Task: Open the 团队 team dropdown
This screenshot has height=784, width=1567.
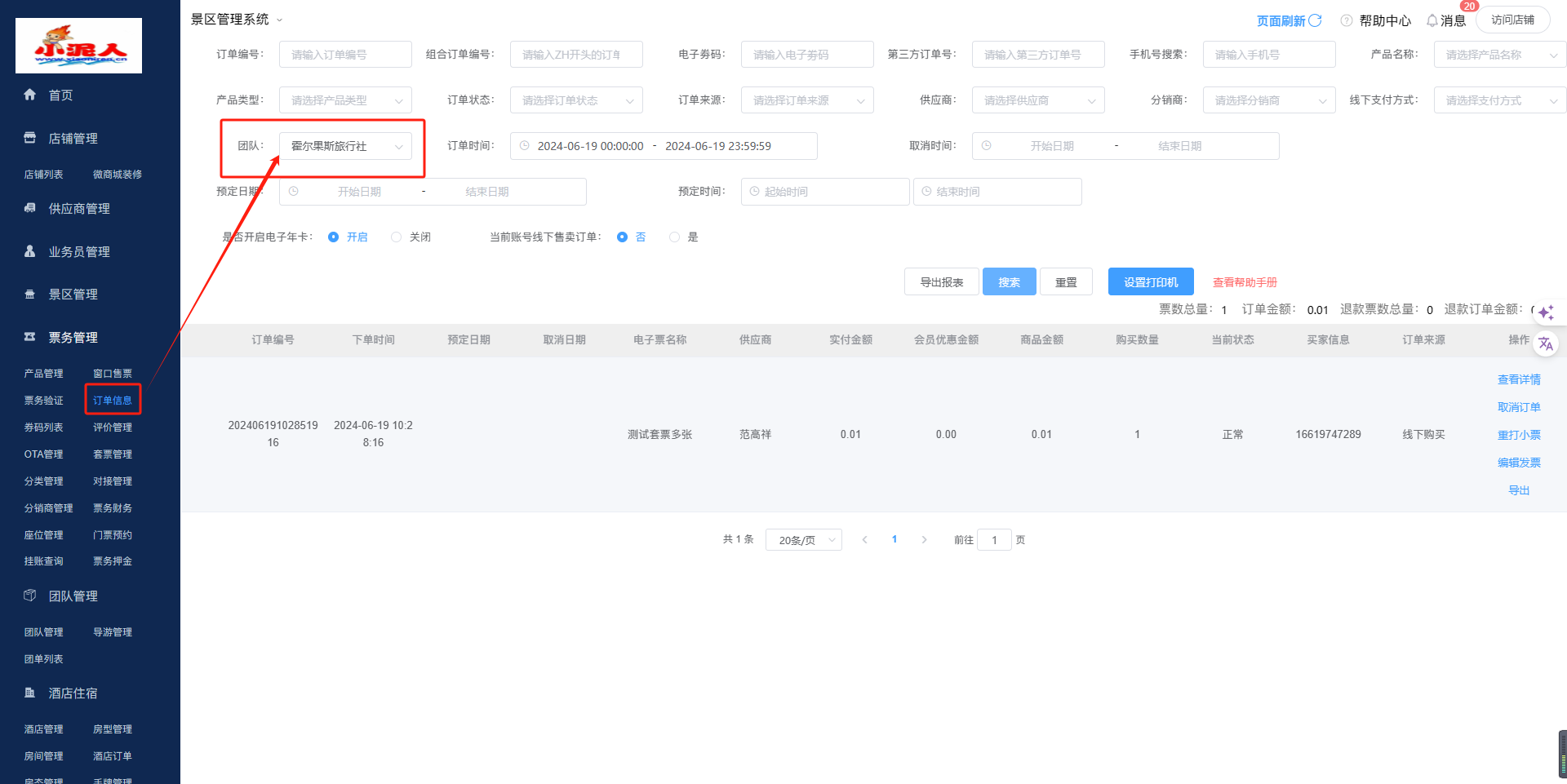Action: pos(345,146)
